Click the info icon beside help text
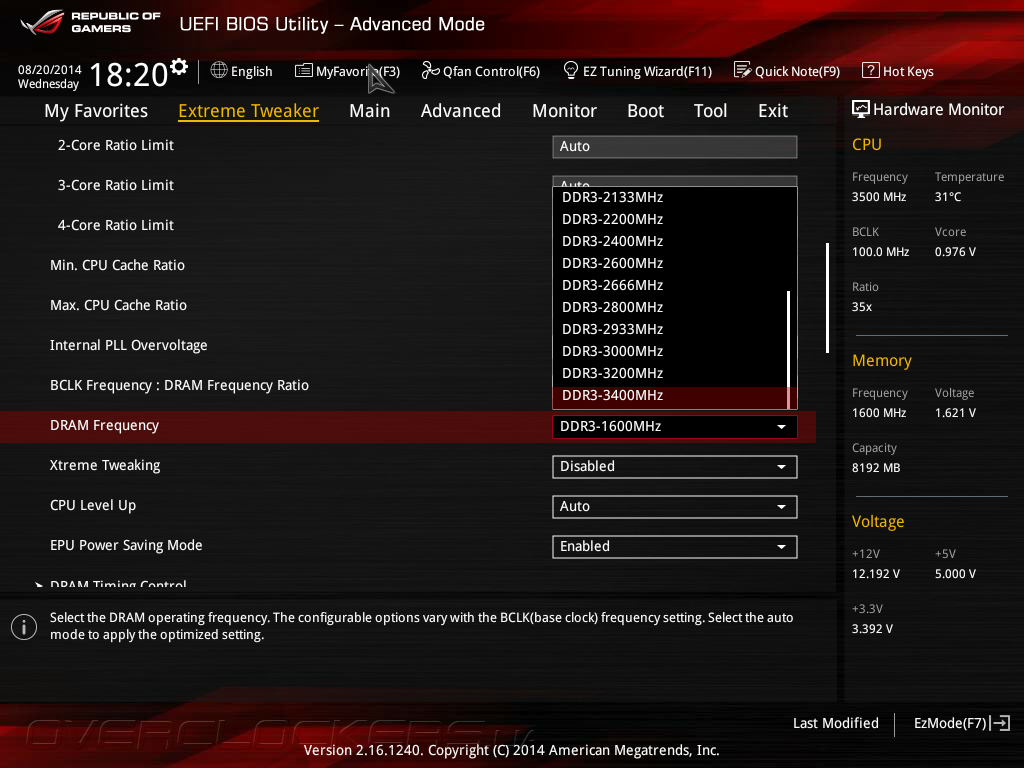The width and height of the screenshot is (1024, 768). (x=24, y=627)
